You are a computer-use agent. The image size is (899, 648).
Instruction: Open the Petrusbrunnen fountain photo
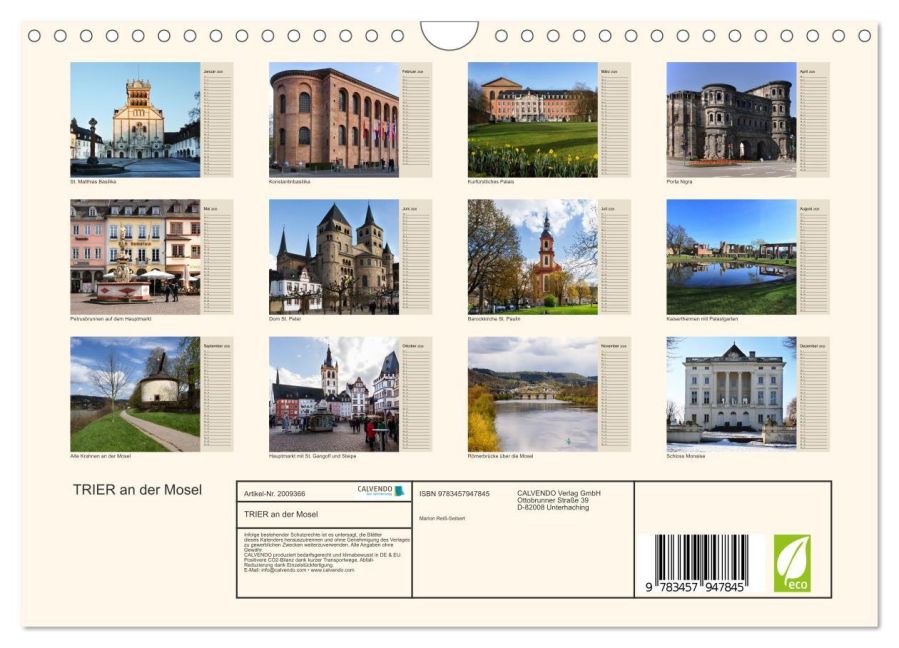(x=135, y=257)
